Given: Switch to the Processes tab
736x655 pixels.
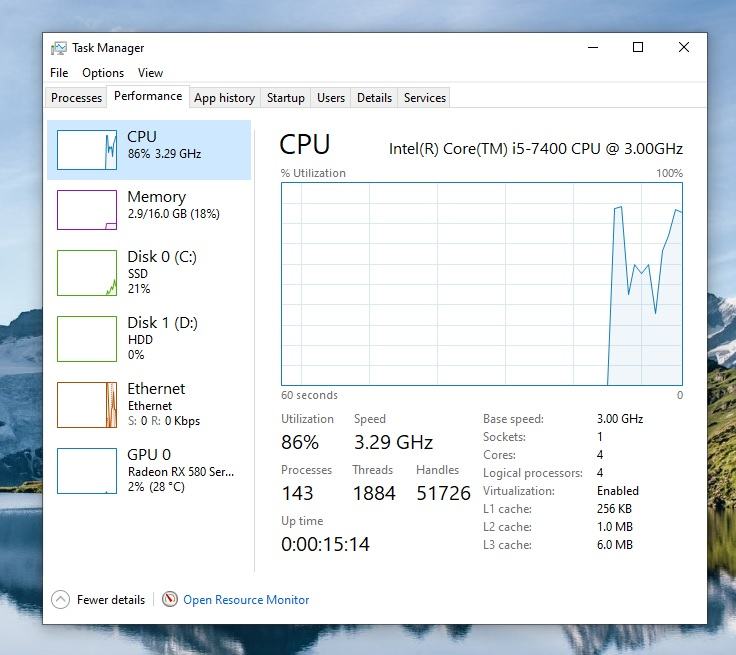Looking at the screenshot, I should (77, 98).
